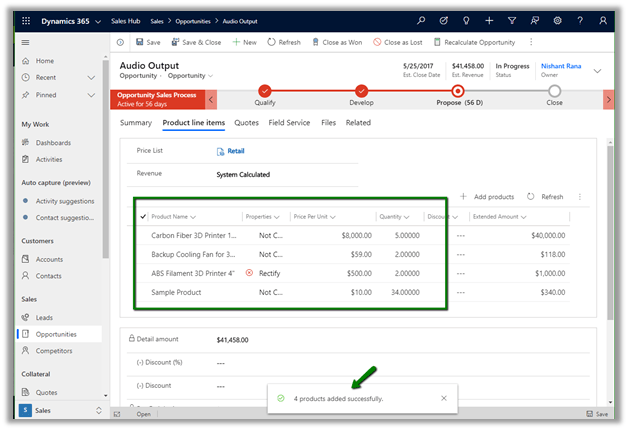Open the Retail price list link
This screenshot has width=628, height=430.
236,151
